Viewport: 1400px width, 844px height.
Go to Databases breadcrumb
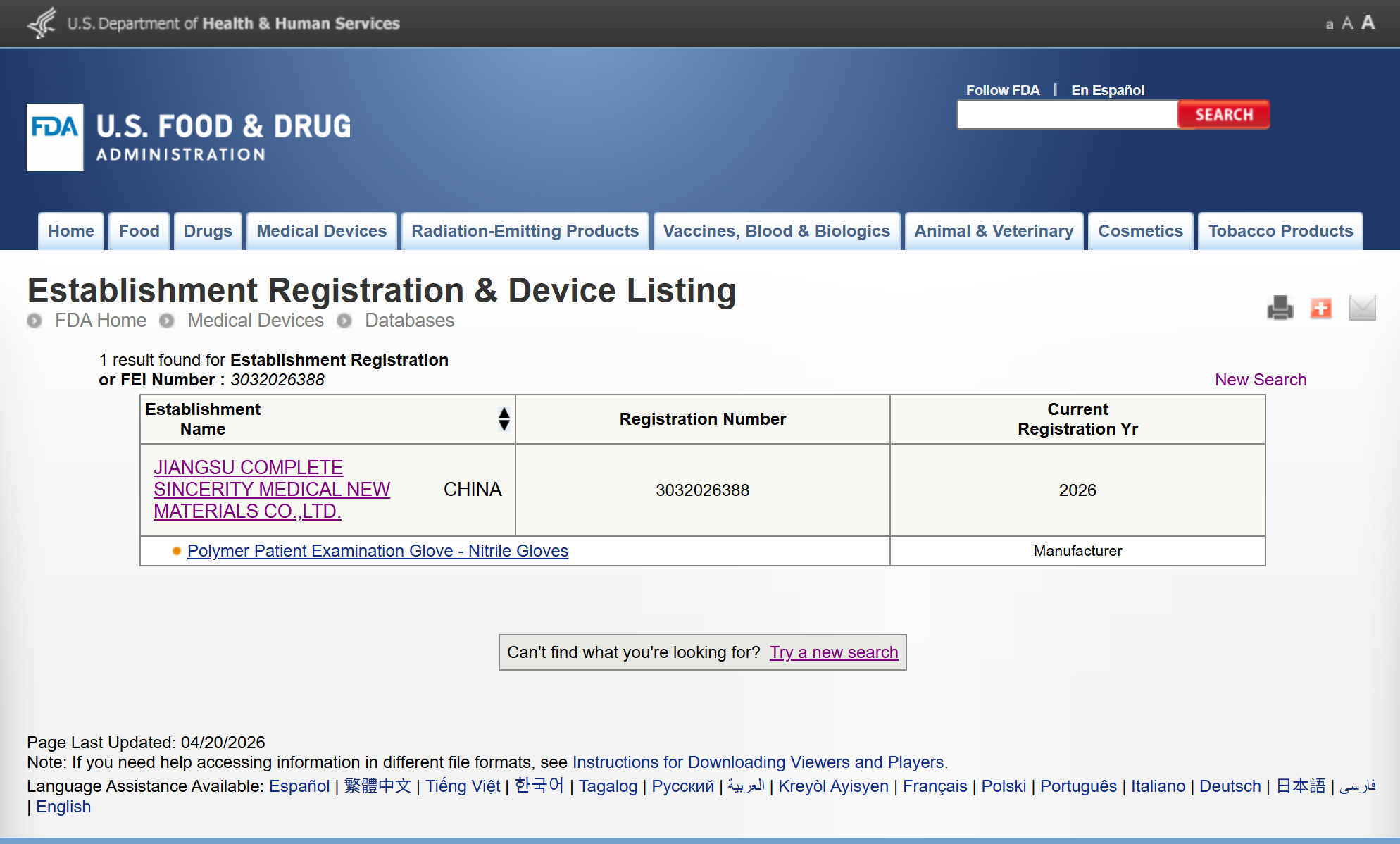click(x=409, y=321)
